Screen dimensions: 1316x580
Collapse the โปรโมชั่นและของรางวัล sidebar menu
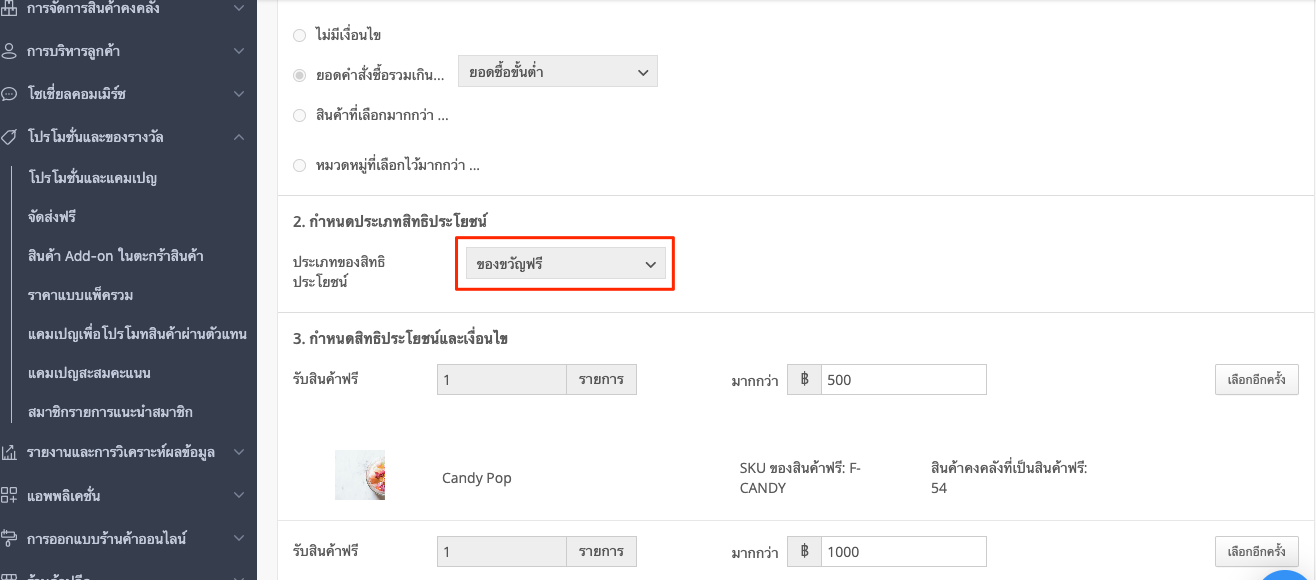238,137
